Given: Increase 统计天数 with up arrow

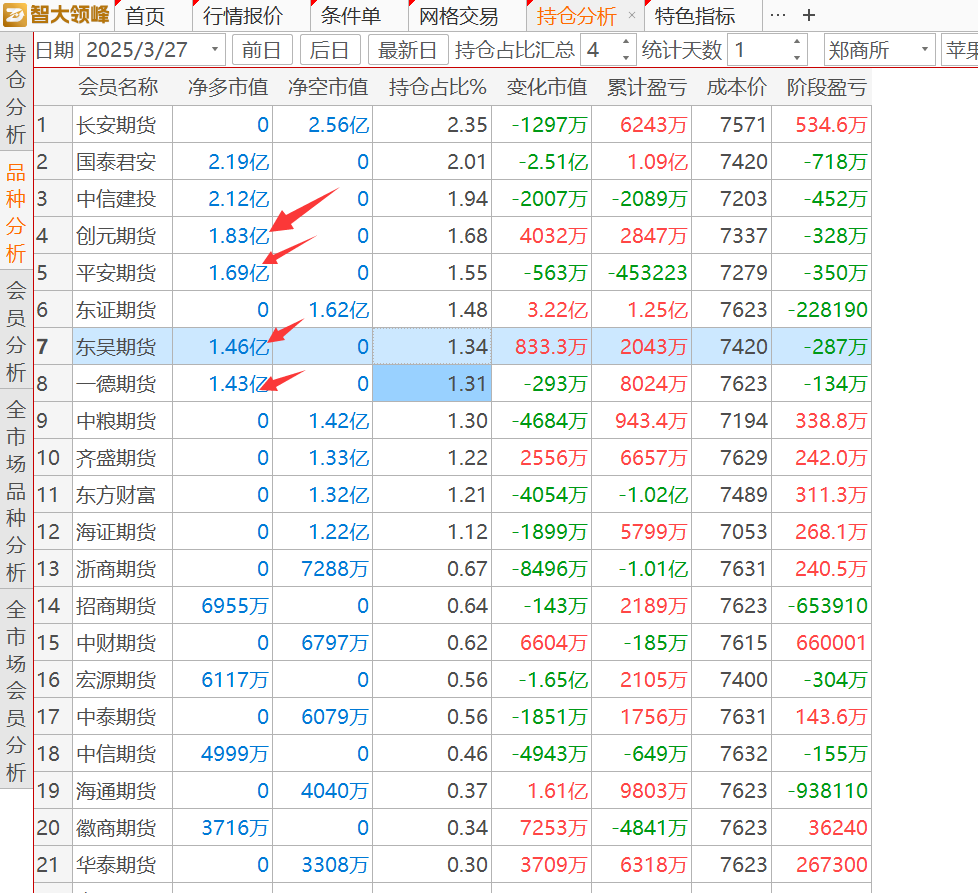Looking at the screenshot, I should click(x=796, y=42).
